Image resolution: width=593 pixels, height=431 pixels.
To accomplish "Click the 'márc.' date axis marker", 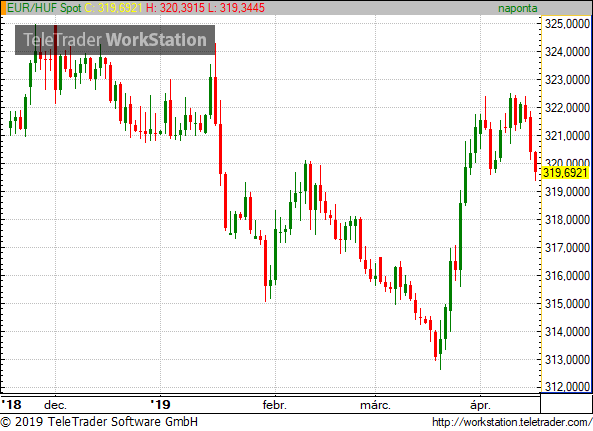I will (x=375, y=405).
